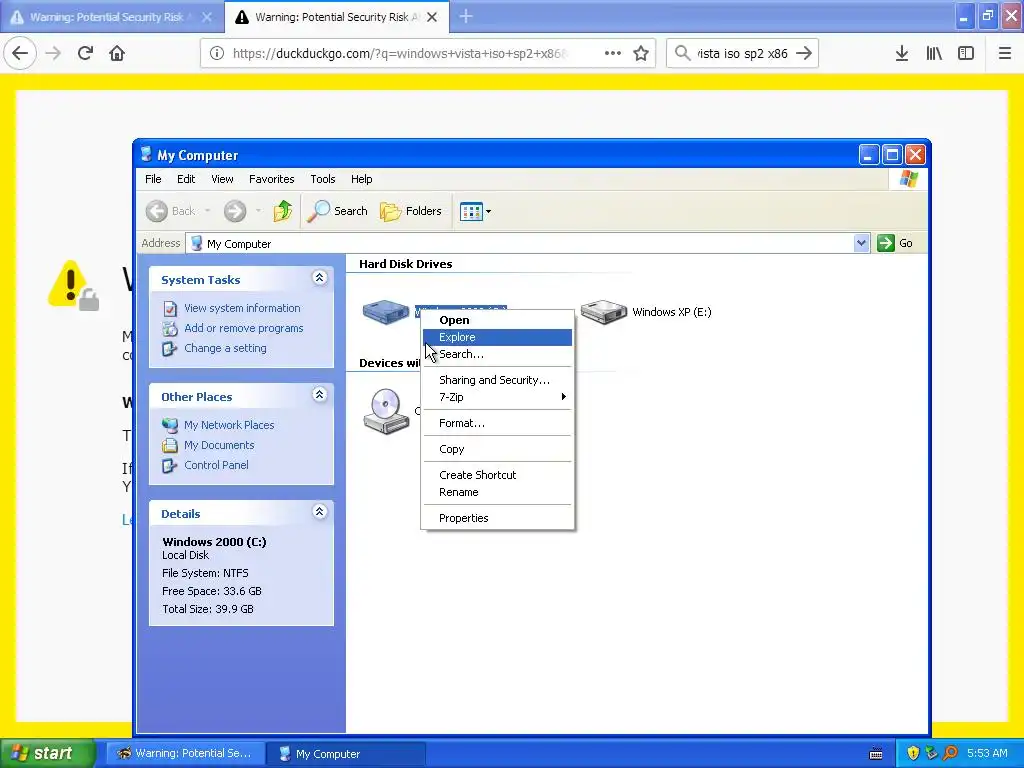Go to Firefox home page icon
This screenshot has width=1024, height=768.
coord(117,54)
